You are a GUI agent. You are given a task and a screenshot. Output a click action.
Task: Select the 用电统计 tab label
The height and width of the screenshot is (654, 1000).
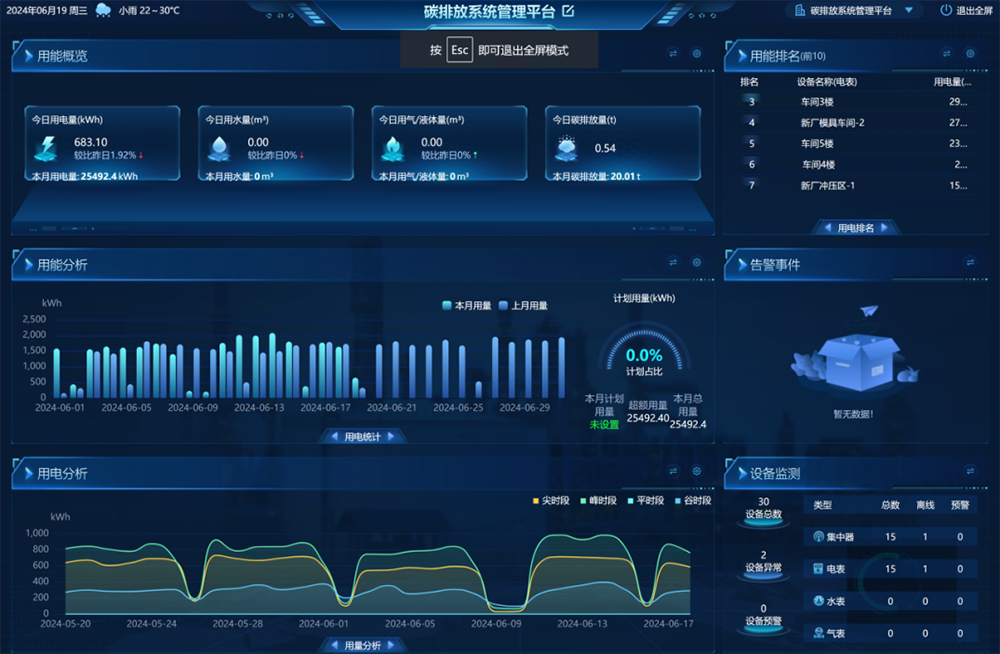(362, 437)
